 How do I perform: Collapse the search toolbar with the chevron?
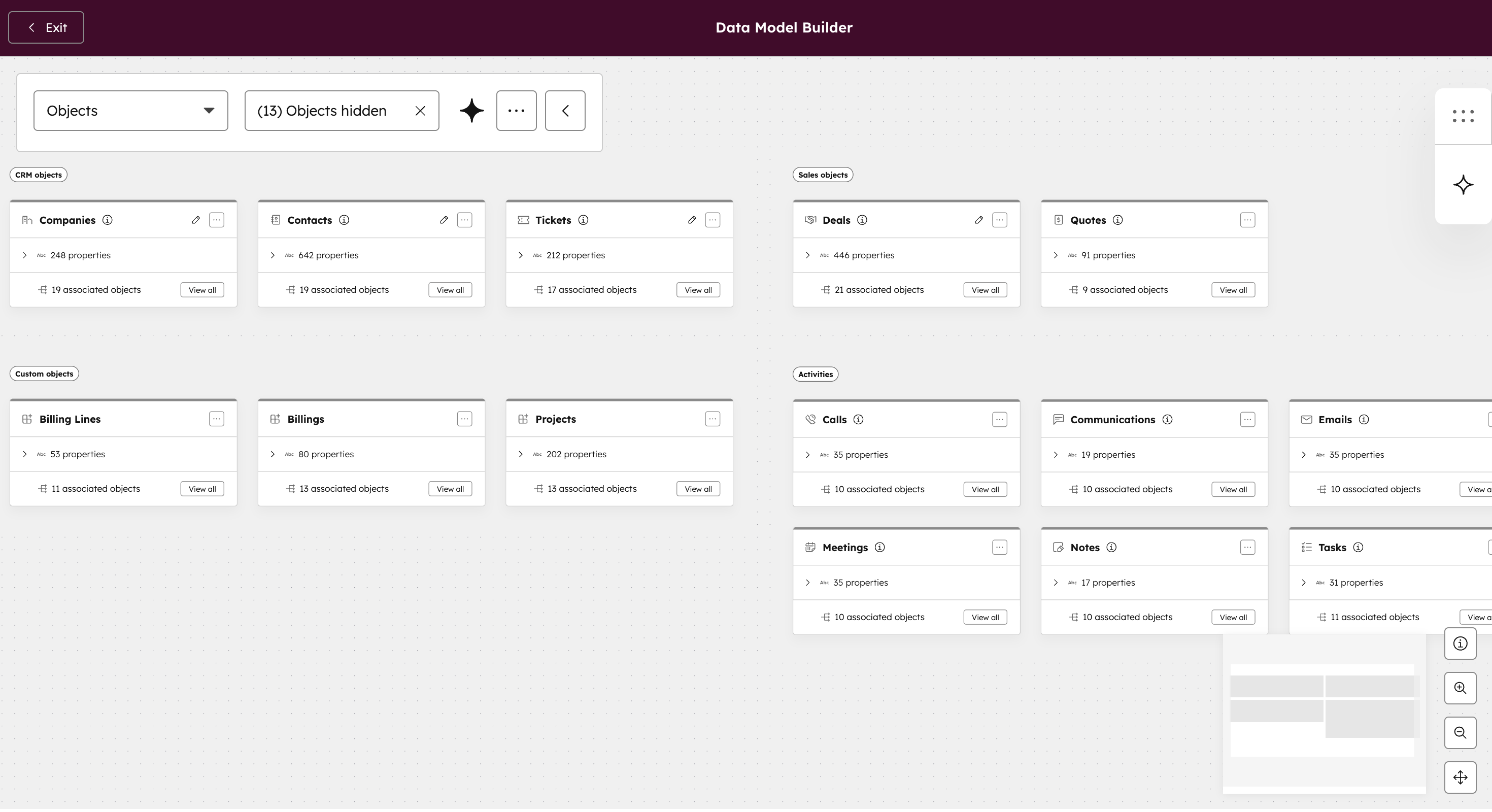(x=565, y=111)
